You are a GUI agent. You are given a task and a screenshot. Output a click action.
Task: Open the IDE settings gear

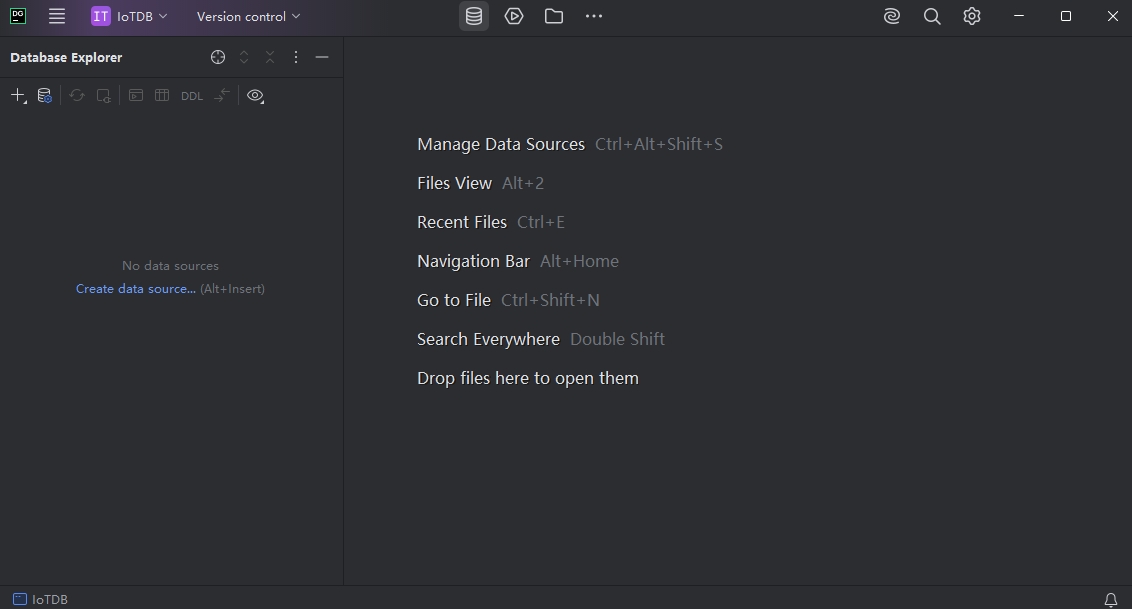972,16
